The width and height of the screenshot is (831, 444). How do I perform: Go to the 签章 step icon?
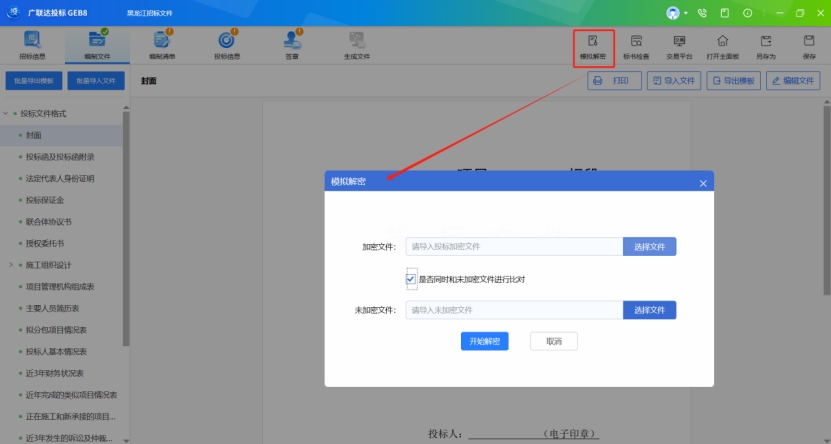[x=292, y=44]
